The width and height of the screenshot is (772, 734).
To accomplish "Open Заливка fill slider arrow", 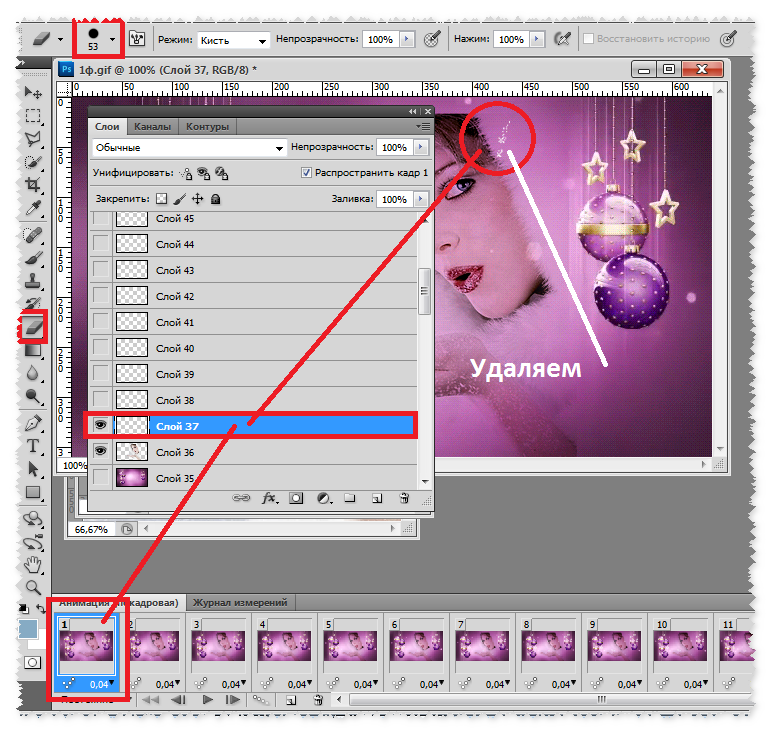I will [x=420, y=199].
